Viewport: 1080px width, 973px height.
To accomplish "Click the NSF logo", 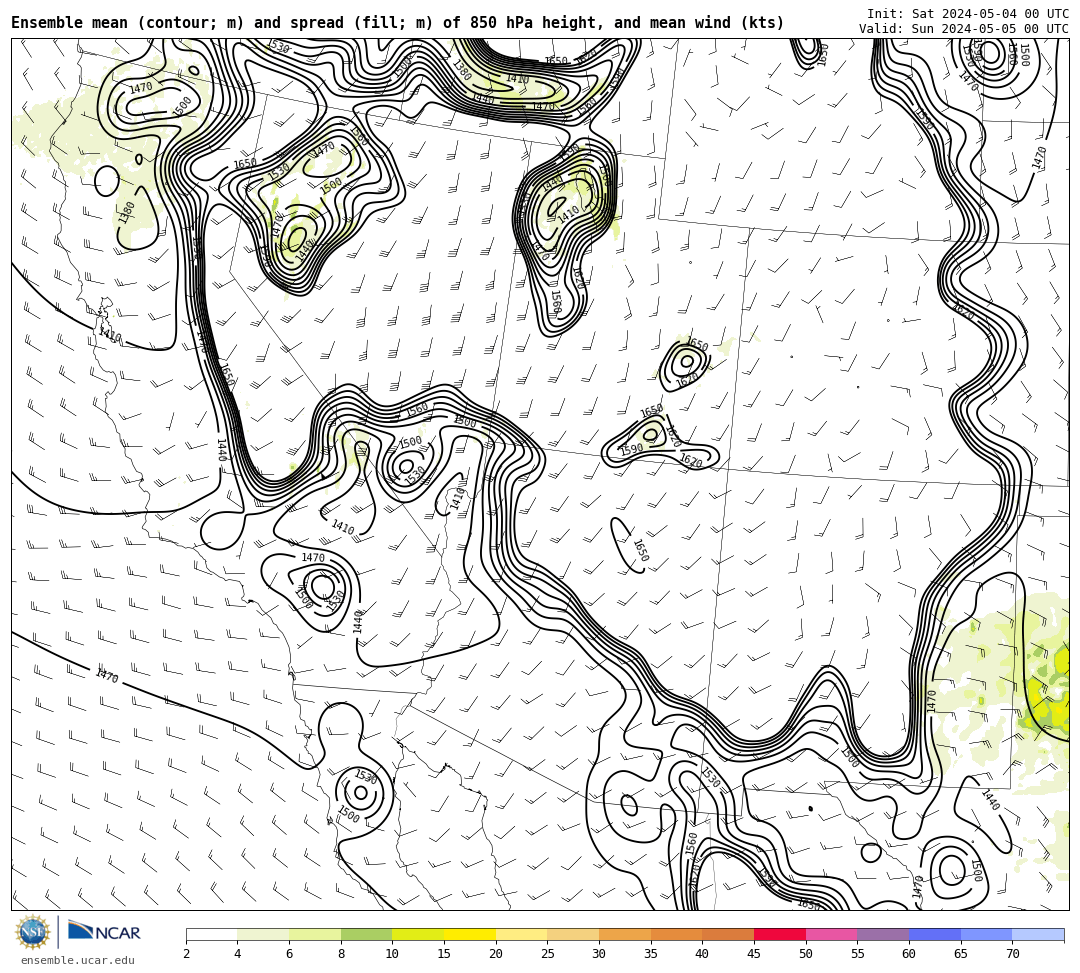I will click(x=32, y=932).
